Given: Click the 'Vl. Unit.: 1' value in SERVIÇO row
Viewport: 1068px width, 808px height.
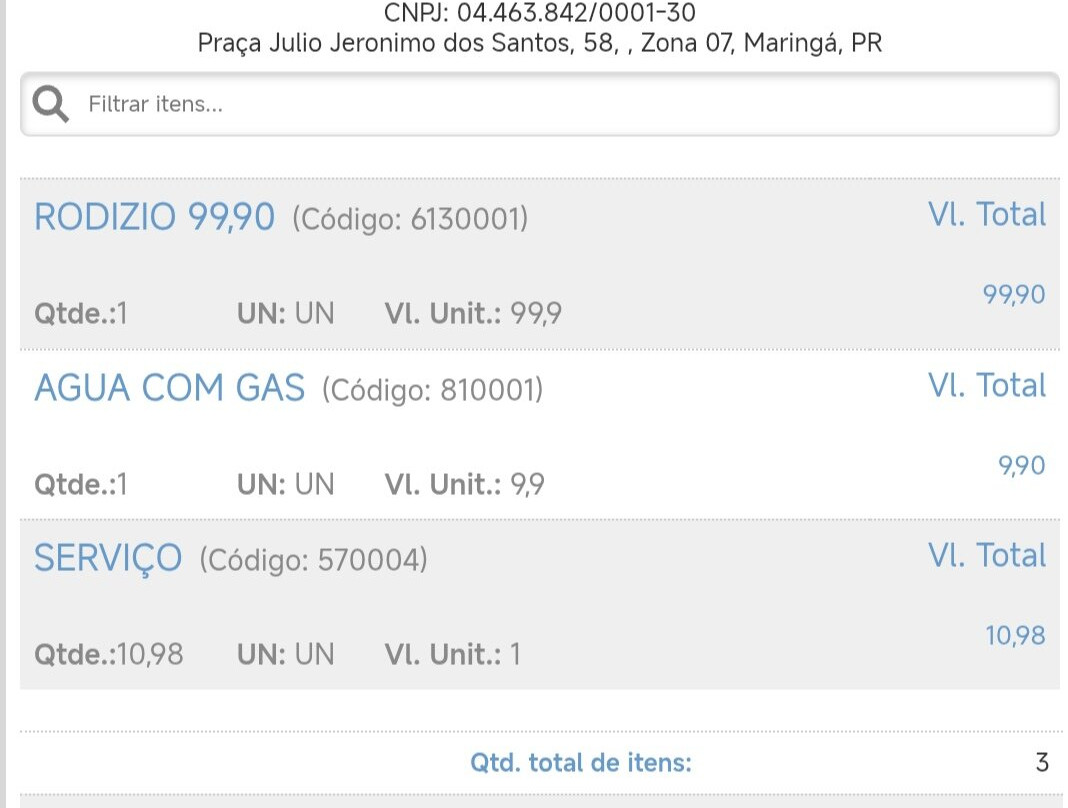Looking at the screenshot, I should click(452, 655).
